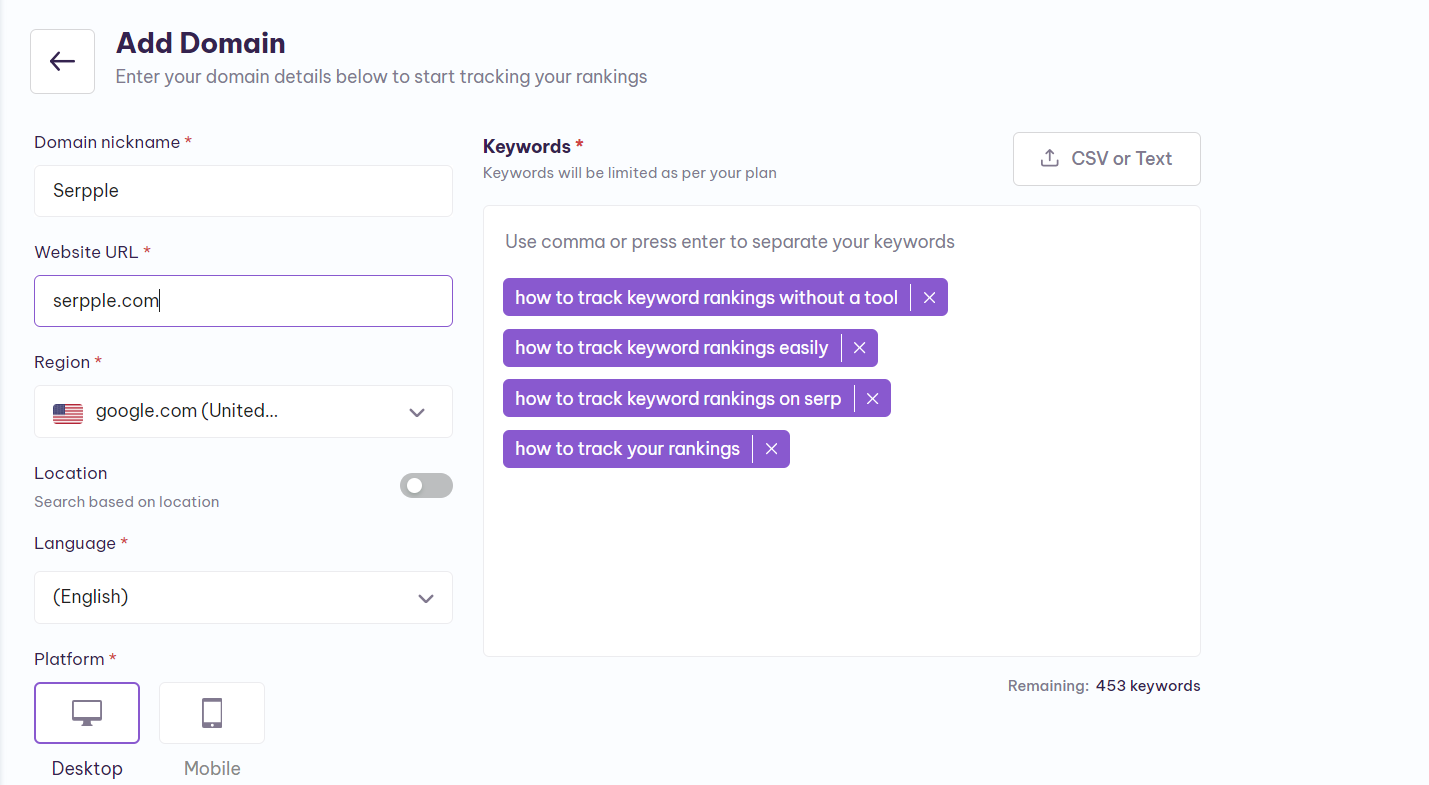Click the Desktop label text
This screenshot has height=785, width=1429.
87,769
